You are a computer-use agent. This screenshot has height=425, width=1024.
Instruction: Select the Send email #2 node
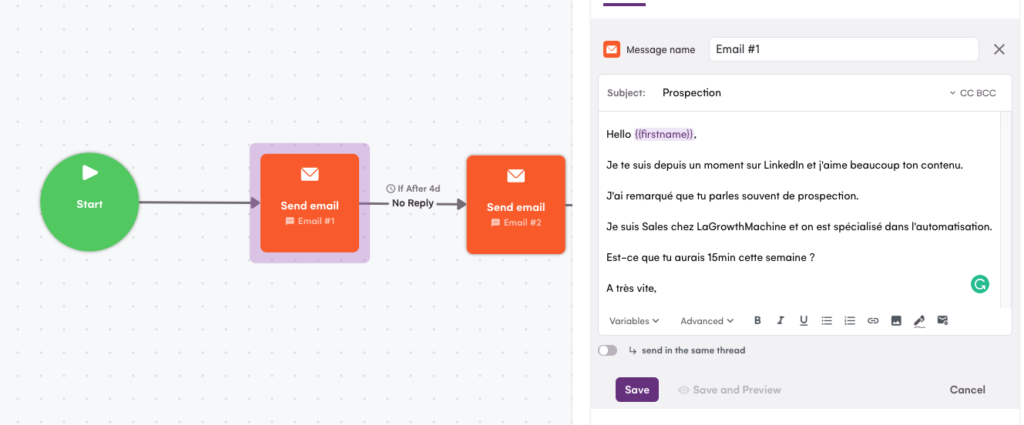coord(515,204)
